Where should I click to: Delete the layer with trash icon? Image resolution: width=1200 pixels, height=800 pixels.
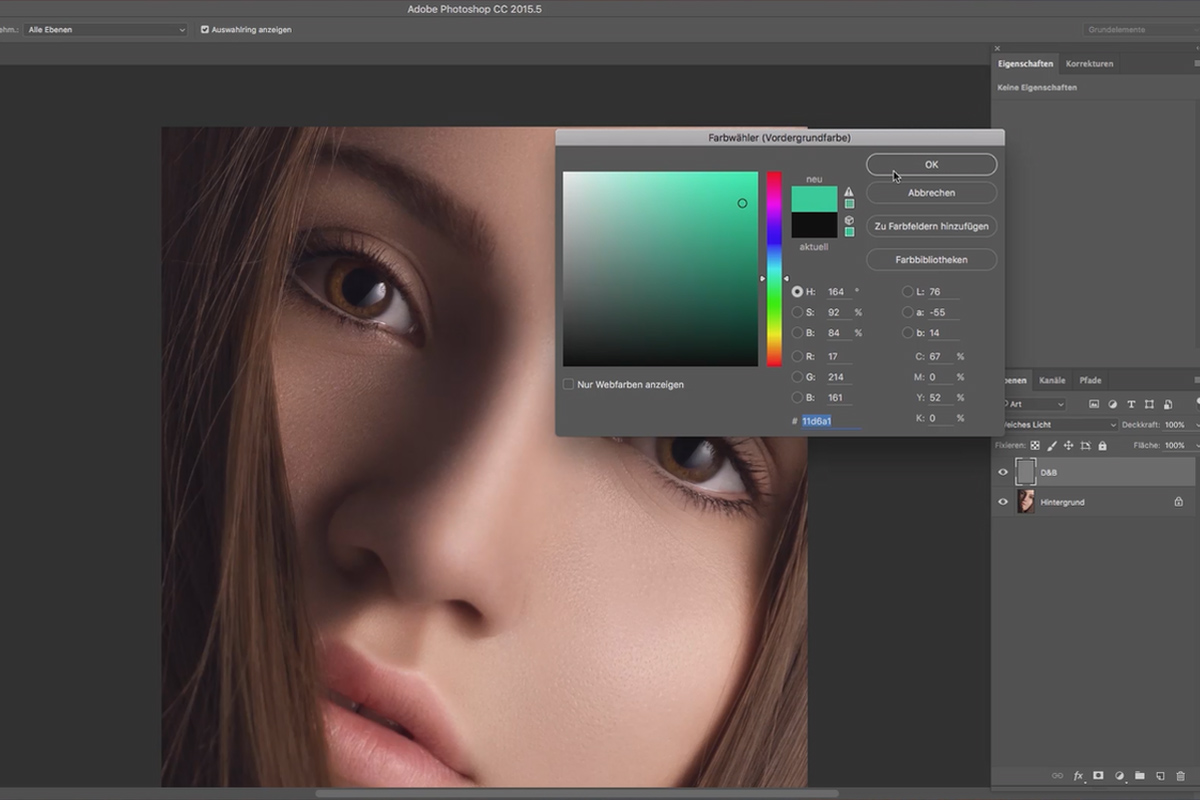[x=1180, y=776]
